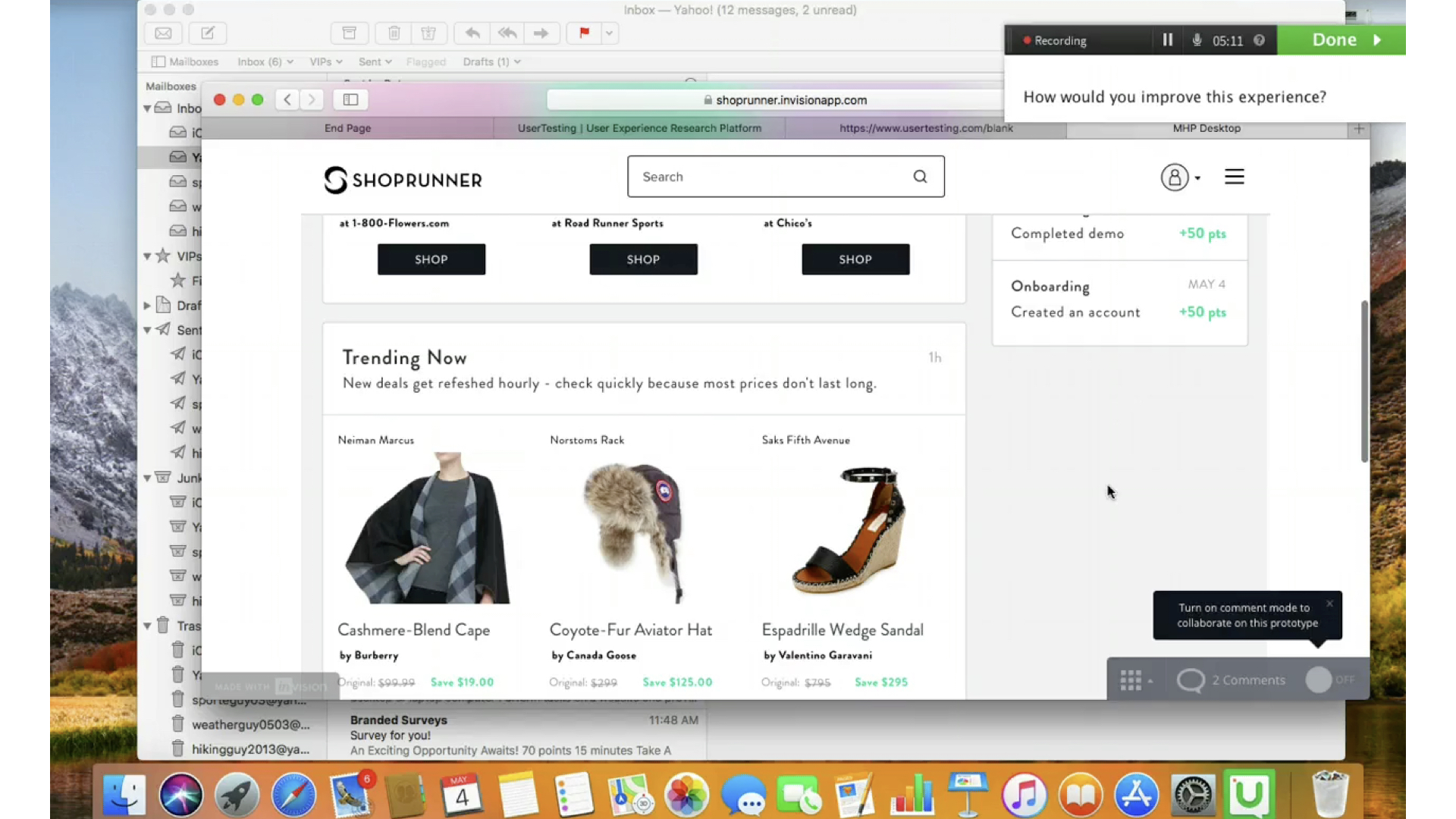Click the trash delete icon in Mail toolbar
The image size is (1456, 819).
[x=394, y=33]
